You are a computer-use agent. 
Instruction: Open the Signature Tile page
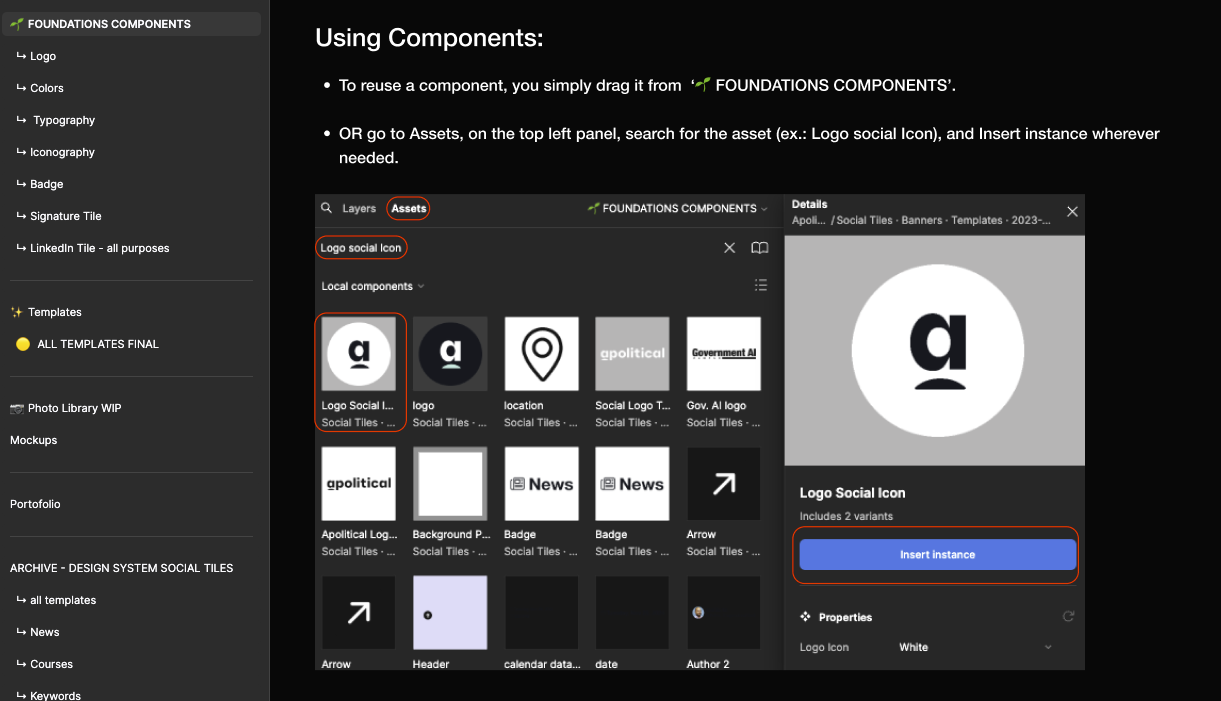pos(66,216)
